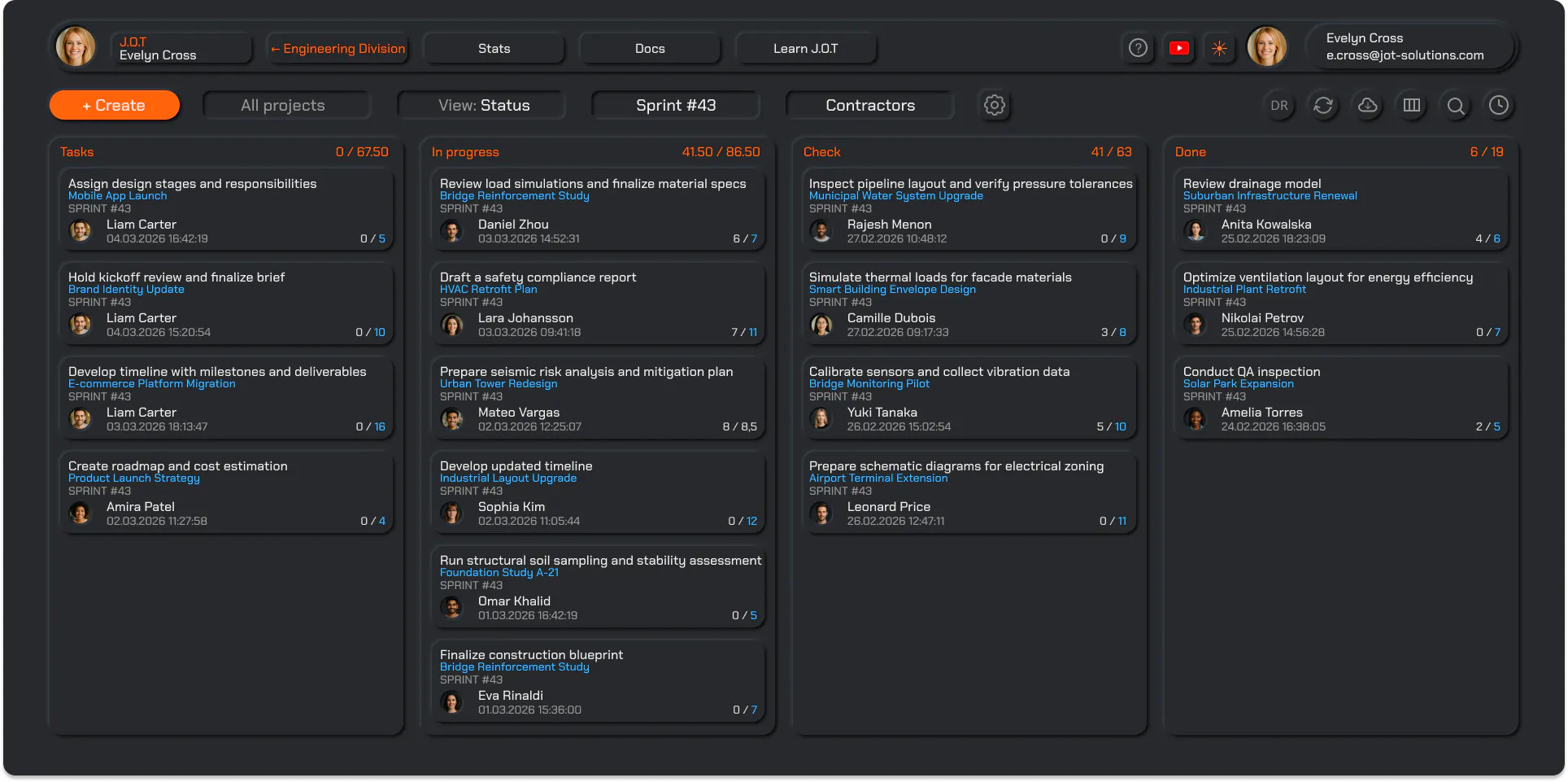1568x782 pixels.
Task: Open the Bridge Monitoring Pilot link
Action: click(869, 384)
